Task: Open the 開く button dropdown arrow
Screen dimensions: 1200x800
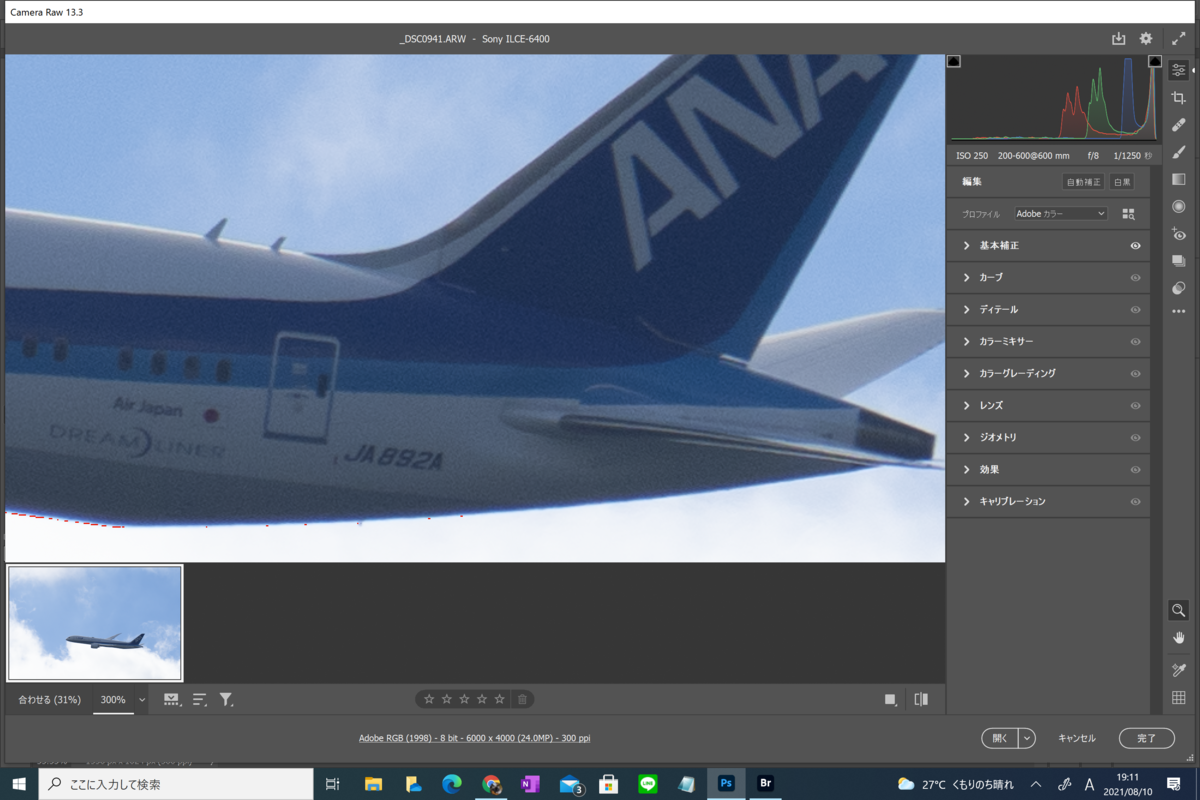Action: coord(1027,738)
